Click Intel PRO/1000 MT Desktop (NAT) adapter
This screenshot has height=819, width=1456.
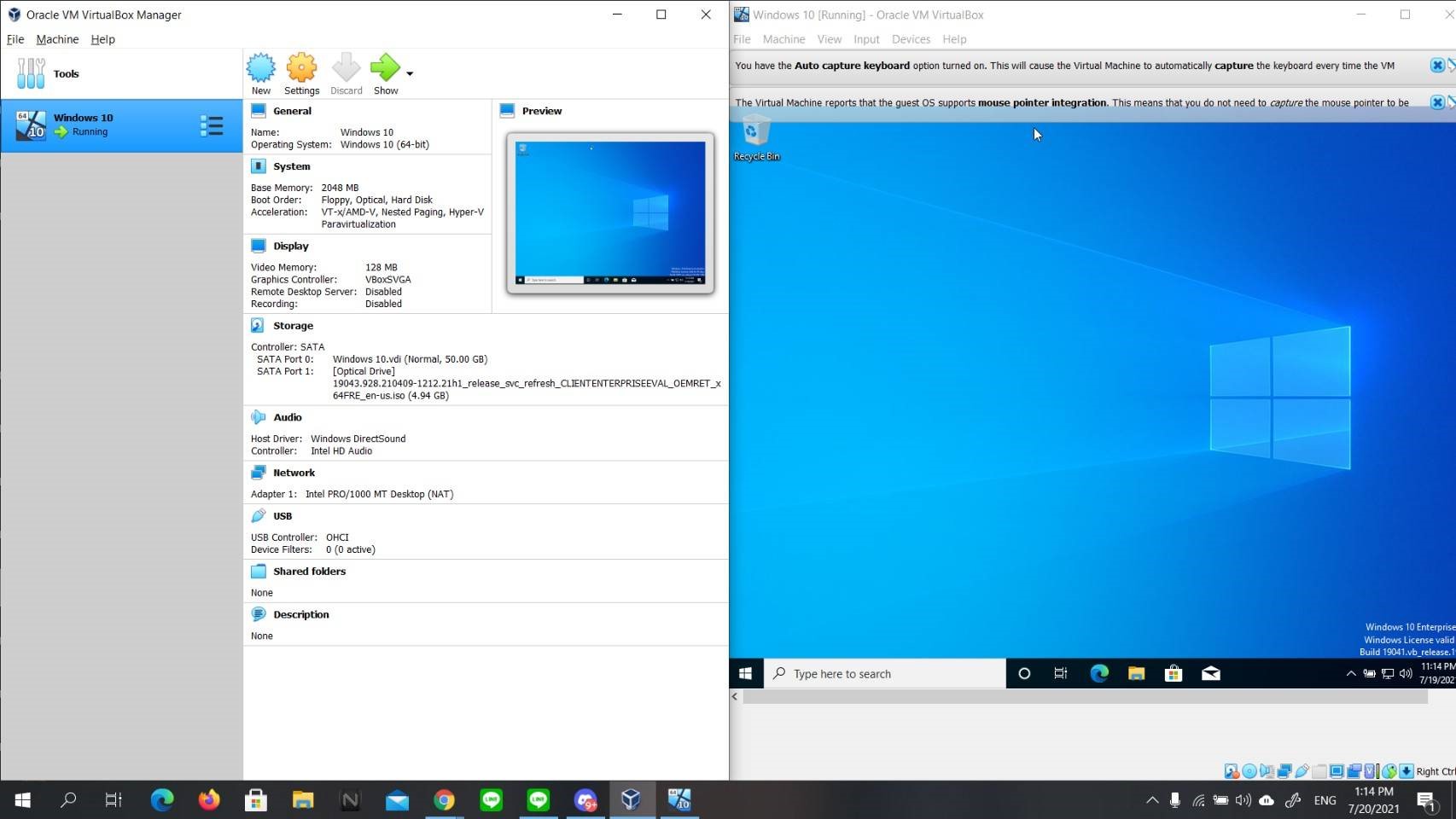pyautogui.click(x=379, y=494)
